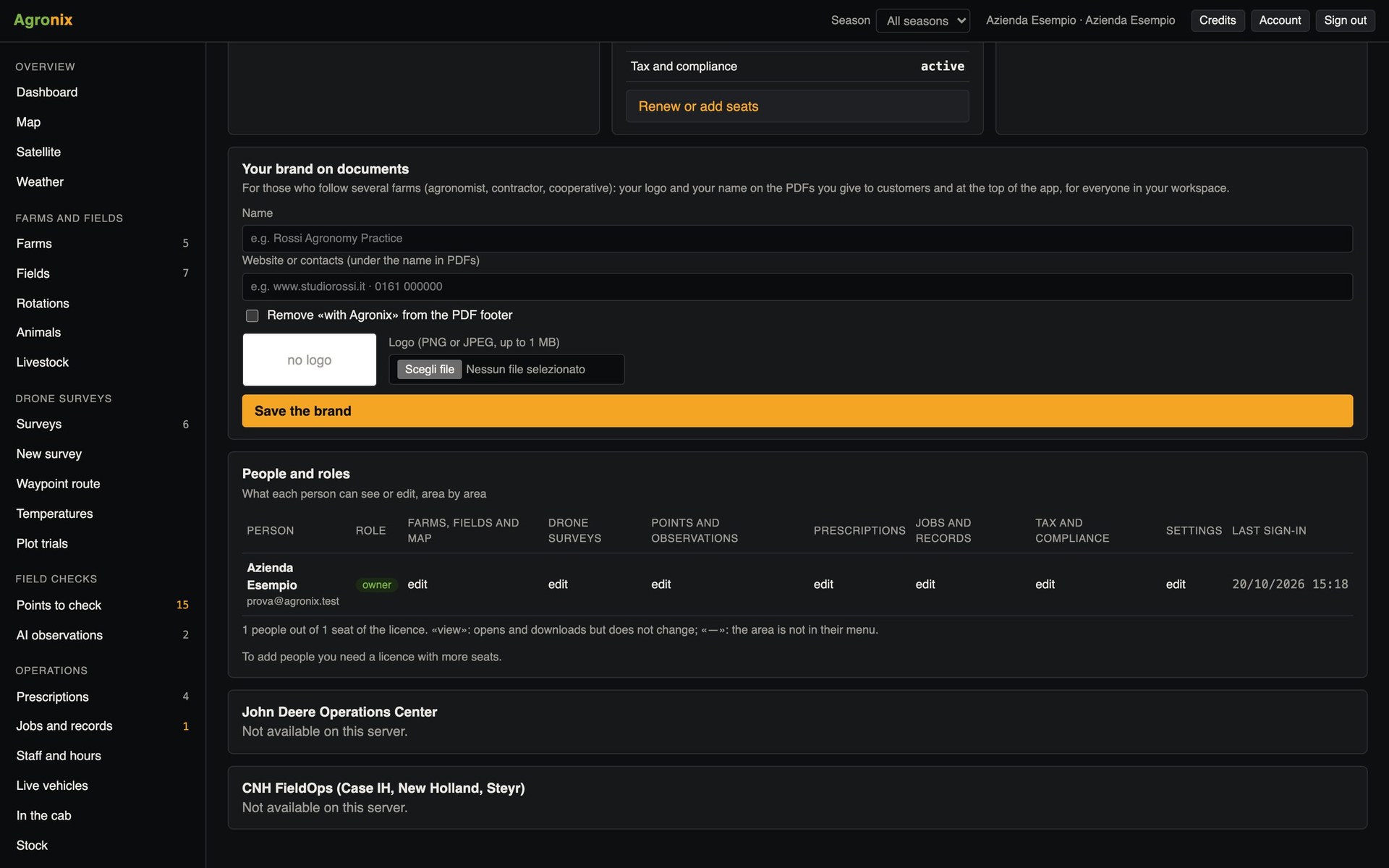Click edit under Tax and compliance column
This screenshot has height=868, width=1389.
click(1045, 584)
